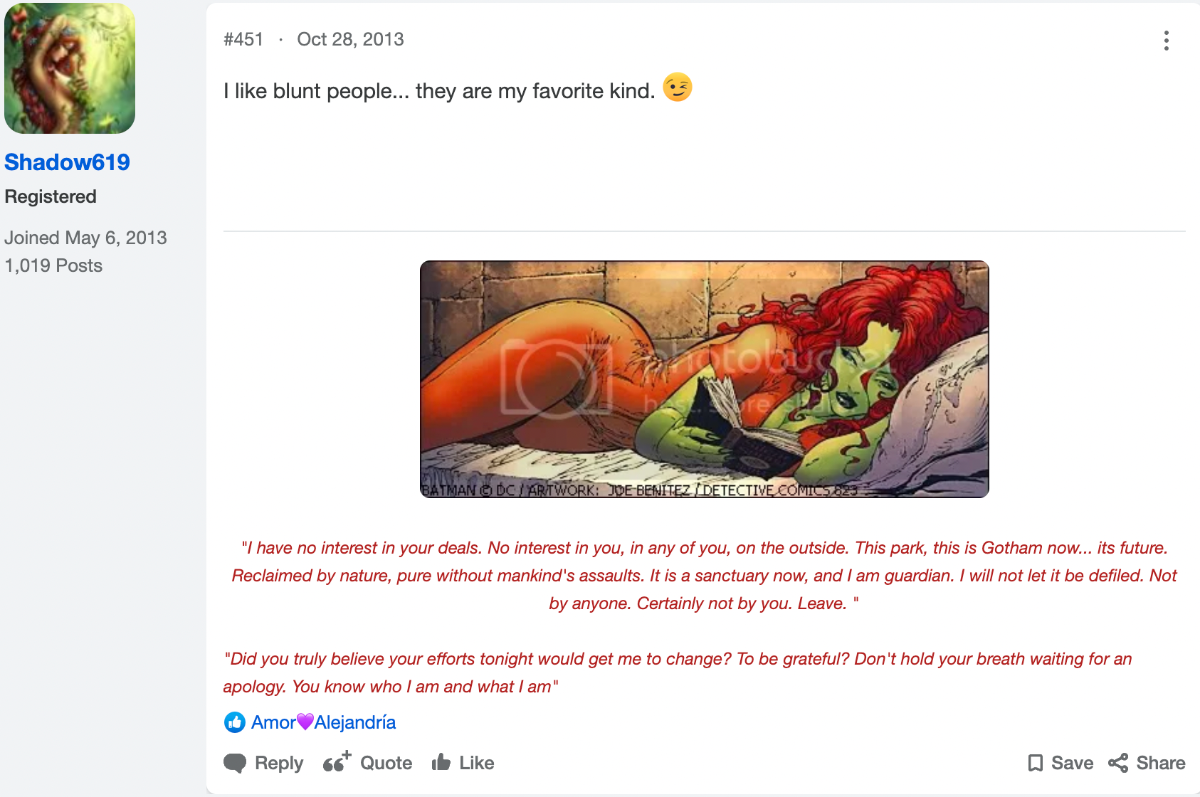This screenshot has height=797, width=1200.
Task: Click the Share button label
Action: click(x=1161, y=763)
